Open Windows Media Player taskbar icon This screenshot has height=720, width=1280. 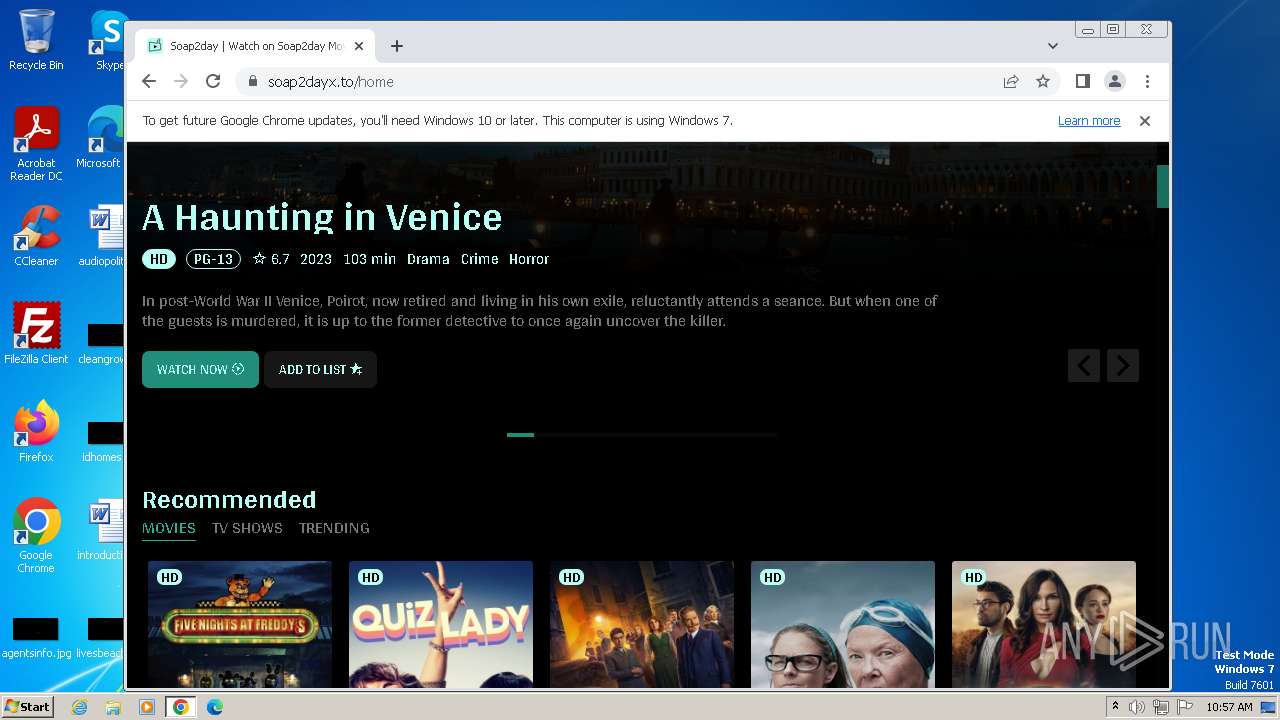[147, 707]
